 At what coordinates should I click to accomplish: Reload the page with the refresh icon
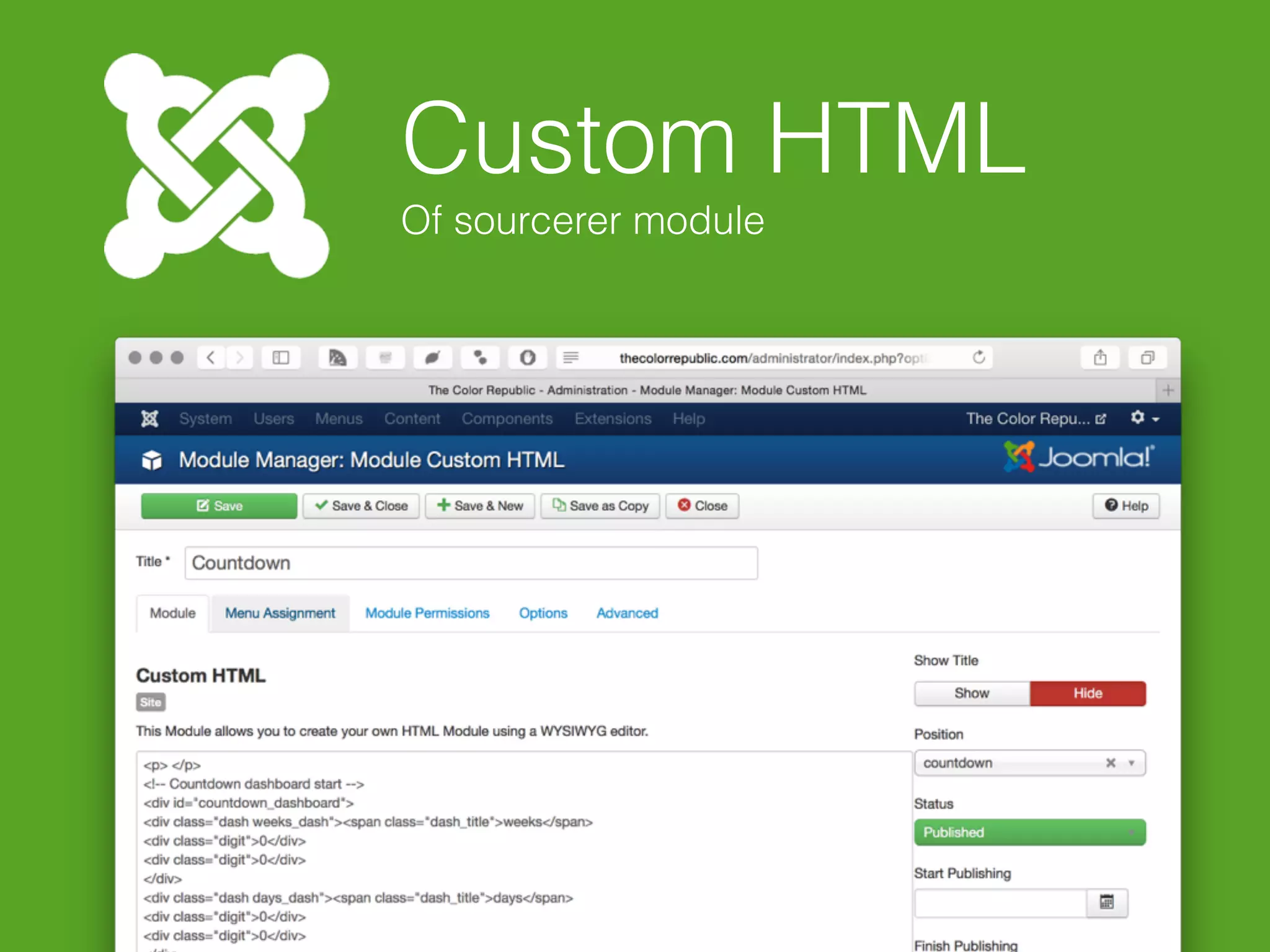tap(979, 358)
